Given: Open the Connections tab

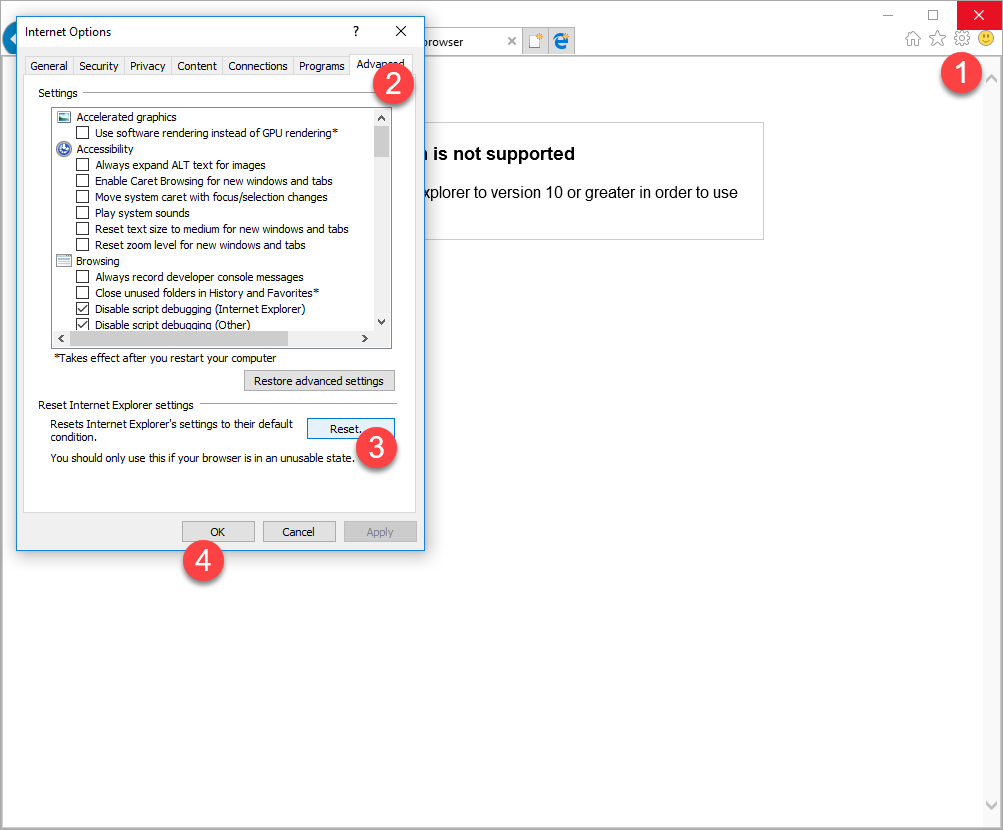Looking at the screenshot, I should (257, 65).
